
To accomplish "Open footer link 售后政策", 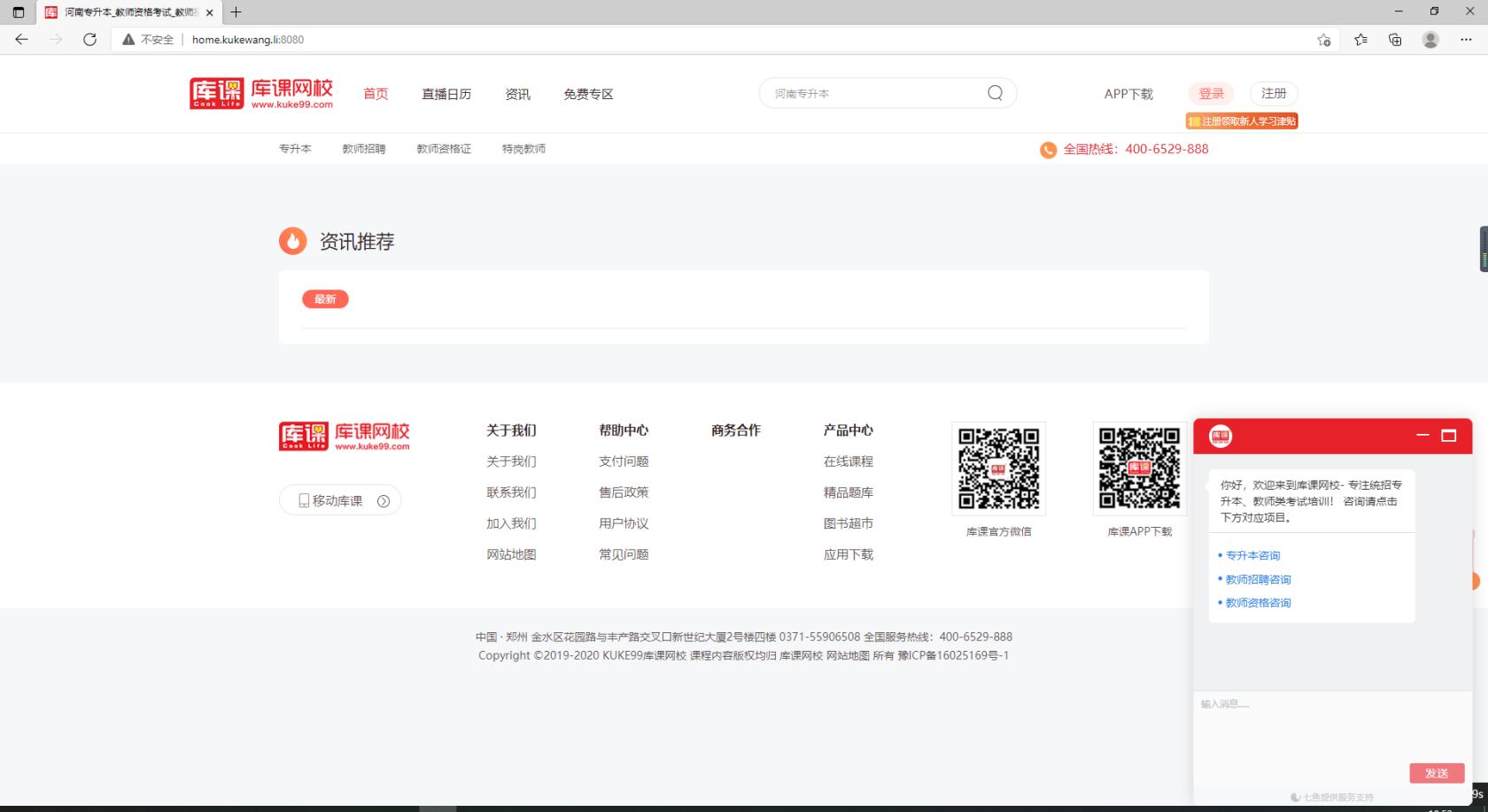I will pyautogui.click(x=624, y=492).
